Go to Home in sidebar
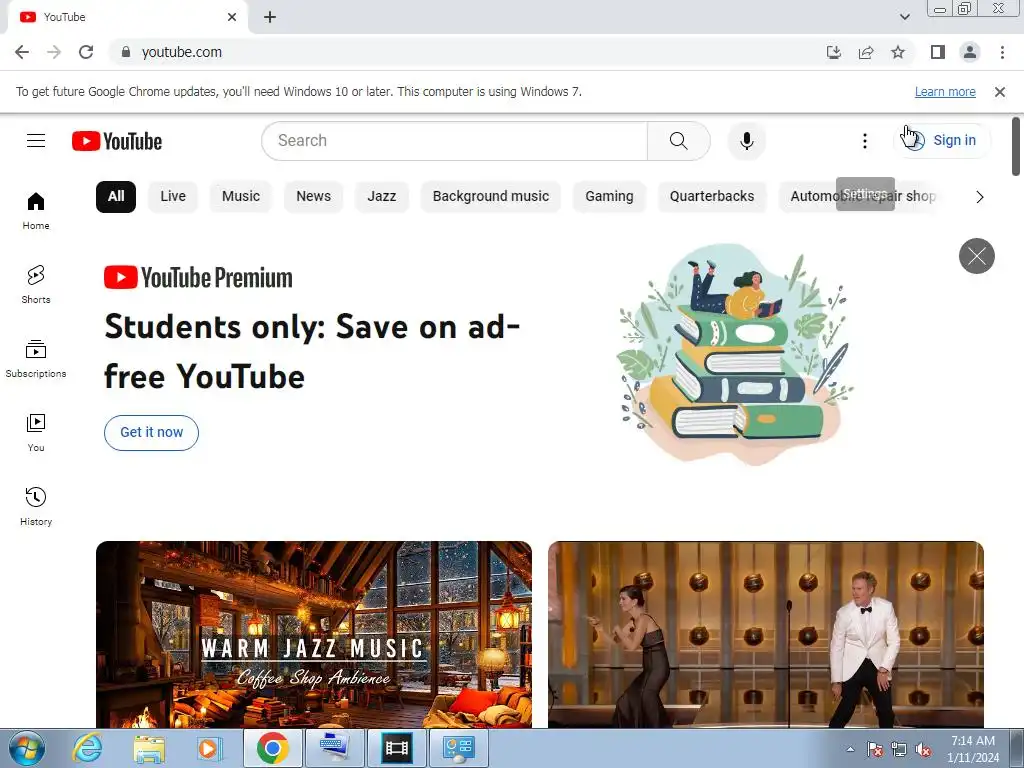This screenshot has height=768, width=1024. [36, 210]
